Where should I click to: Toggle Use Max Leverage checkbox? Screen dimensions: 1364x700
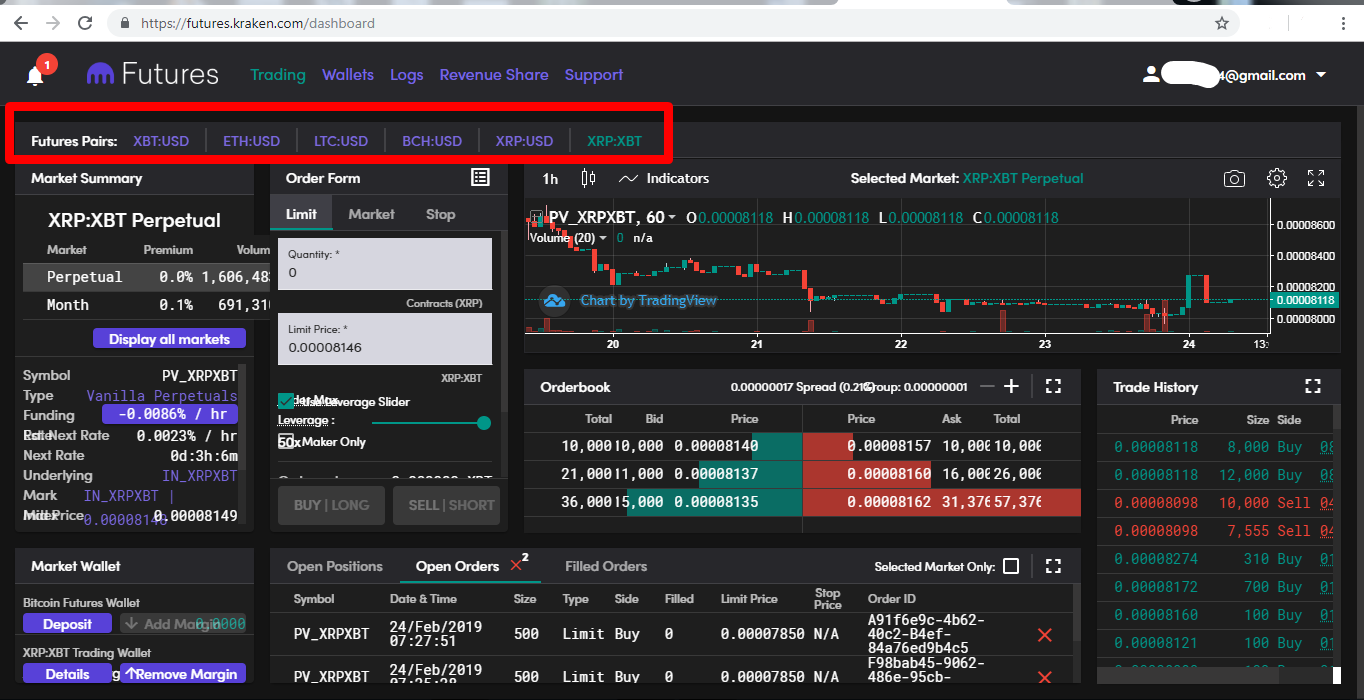(x=286, y=401)
